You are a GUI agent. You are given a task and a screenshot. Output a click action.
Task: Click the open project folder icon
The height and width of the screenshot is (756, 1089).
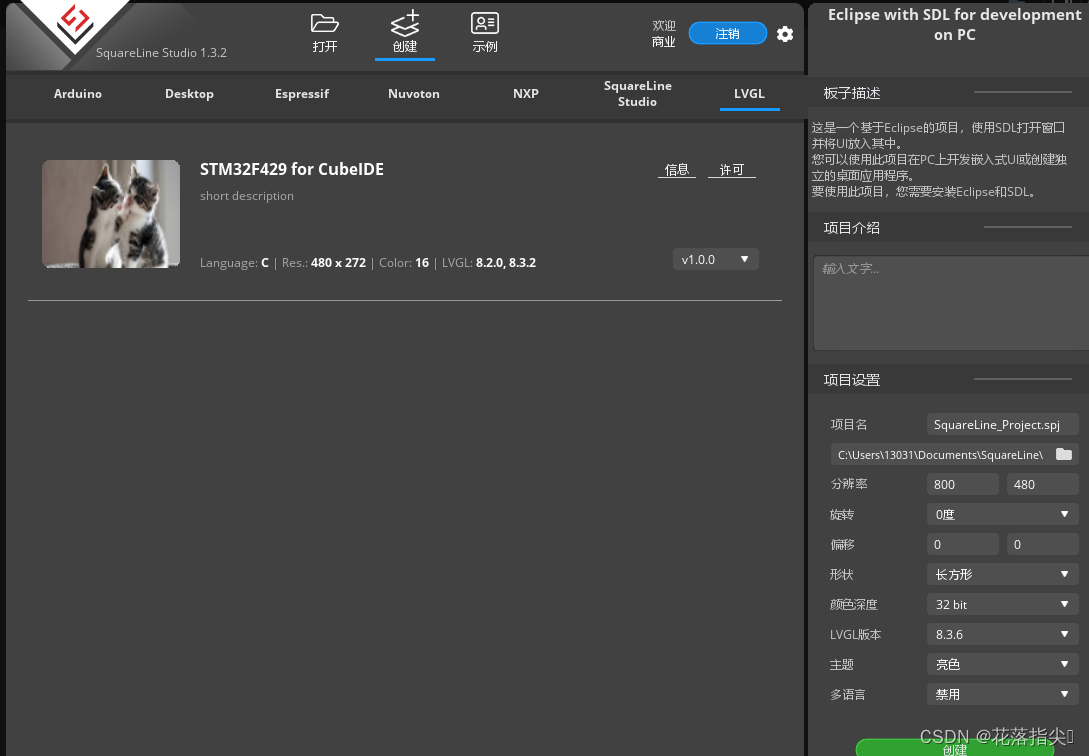[324, 24]
